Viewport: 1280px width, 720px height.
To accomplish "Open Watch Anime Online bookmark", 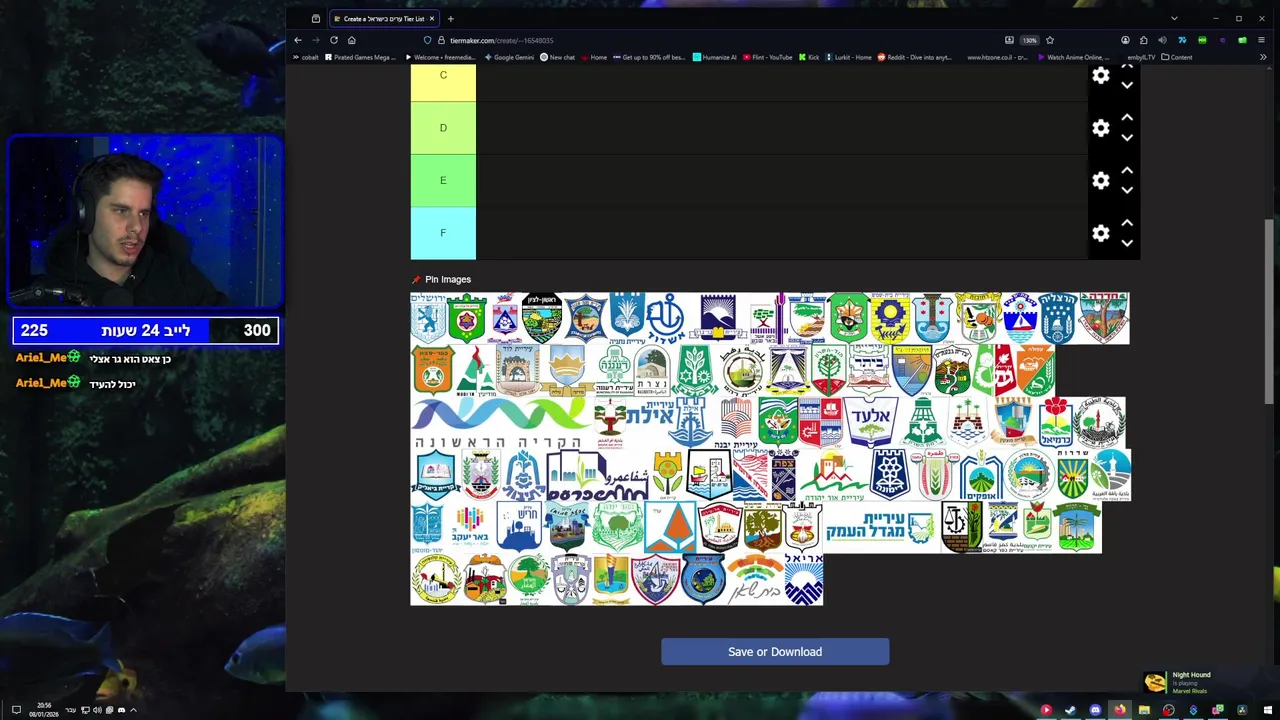I will coord(1074,57).
